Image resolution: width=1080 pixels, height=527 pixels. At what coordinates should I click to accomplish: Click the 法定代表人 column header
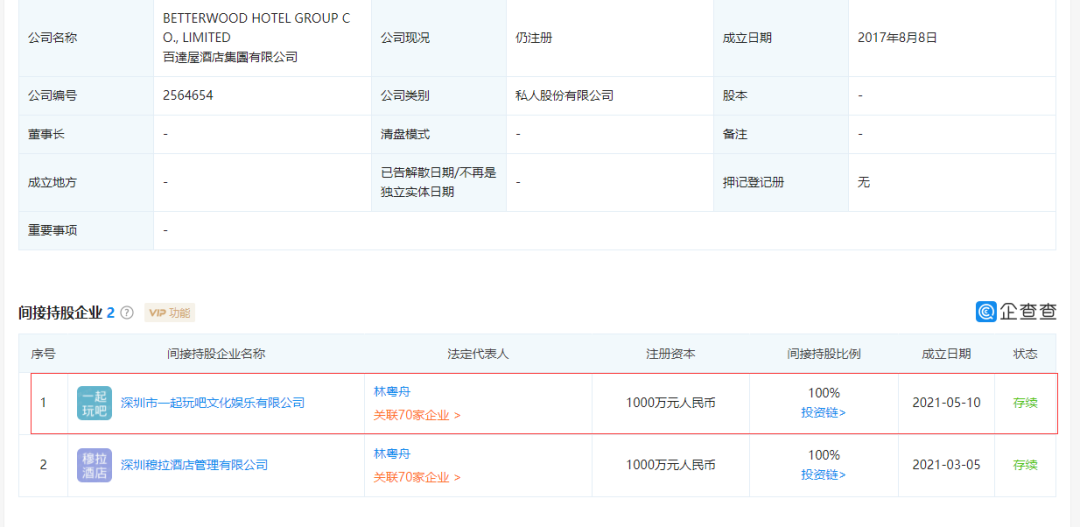478,353
